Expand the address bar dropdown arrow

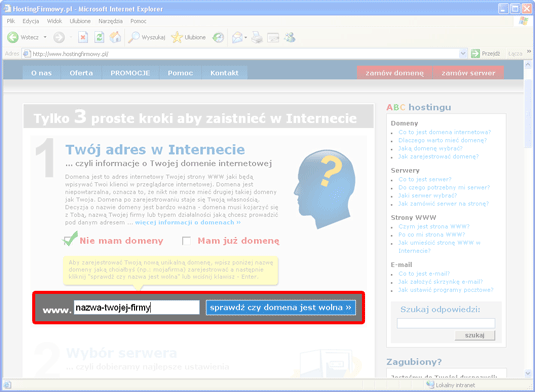tap(463, 54)
